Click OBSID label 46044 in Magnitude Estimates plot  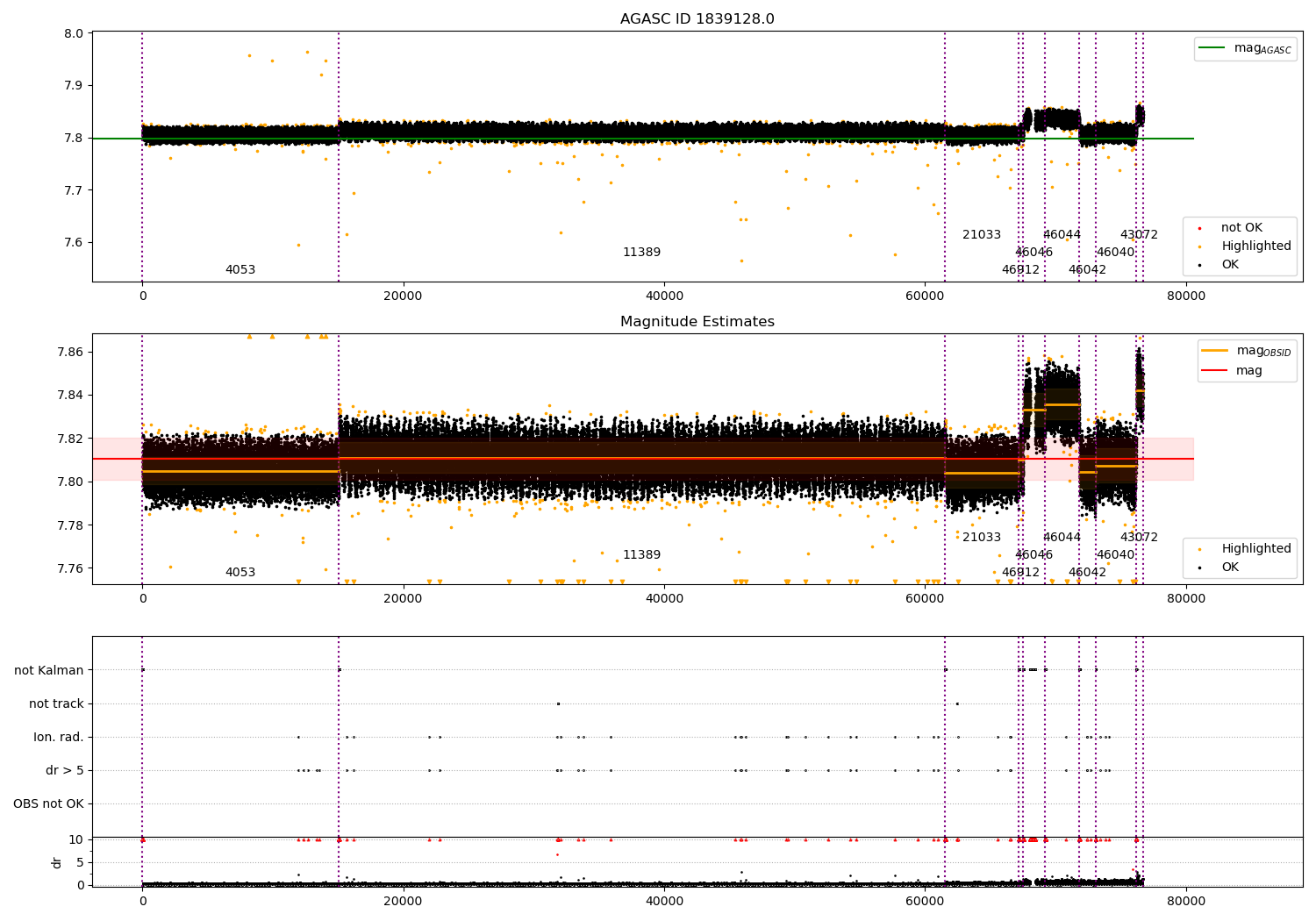[1062, 538]
